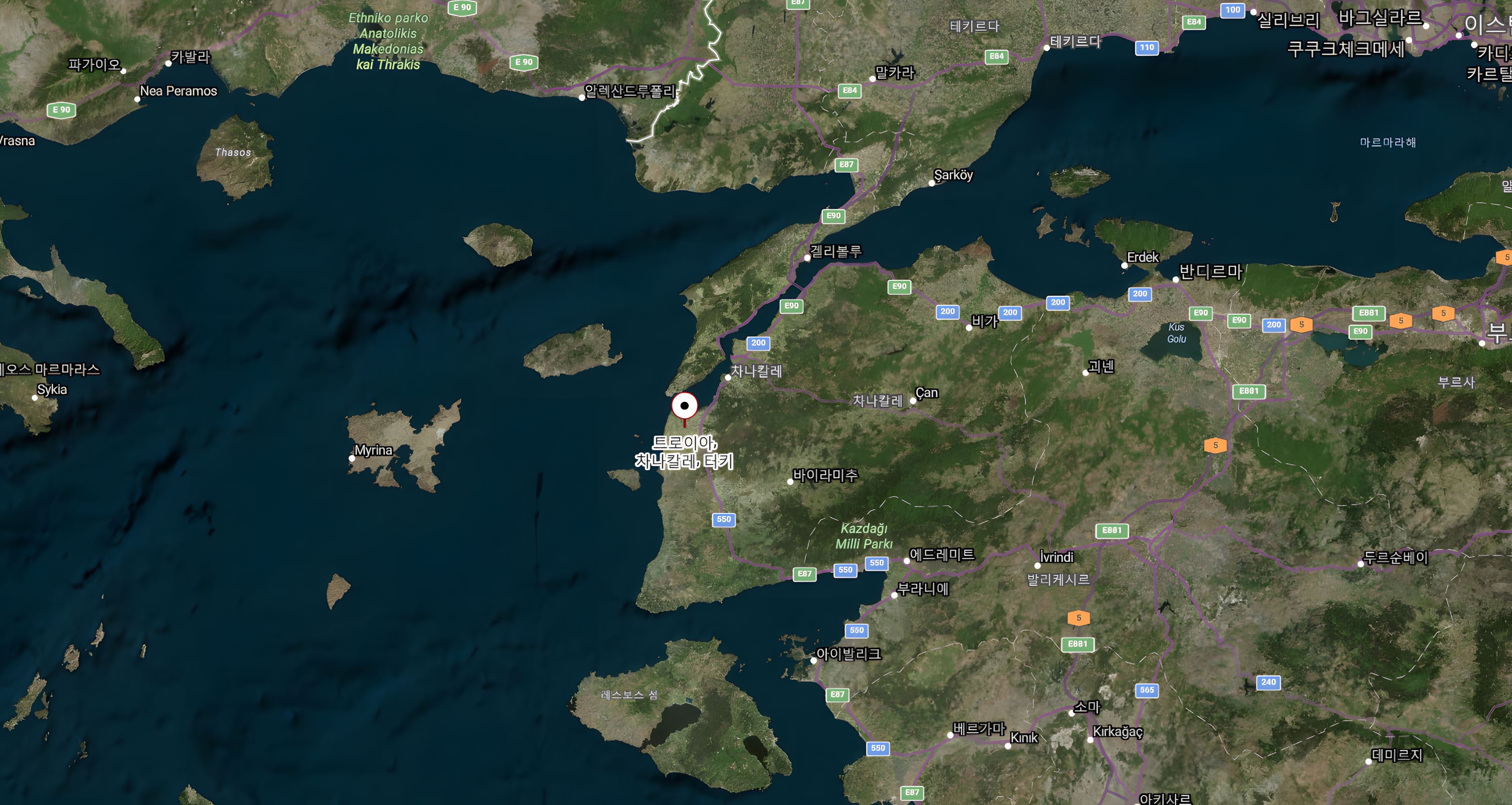Viewport: 1512px width, 805px height.
Task: Select the 바이라미추 town label
Action: pyautogui.click(x=825, y=474)
